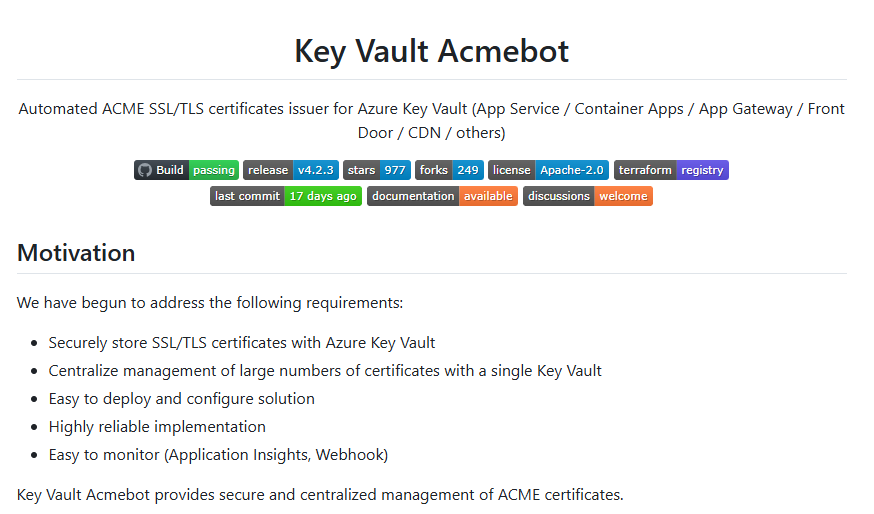Click the 977 star count
The width and height of the screenshot is (874, 514).
[x=395, y=170]
